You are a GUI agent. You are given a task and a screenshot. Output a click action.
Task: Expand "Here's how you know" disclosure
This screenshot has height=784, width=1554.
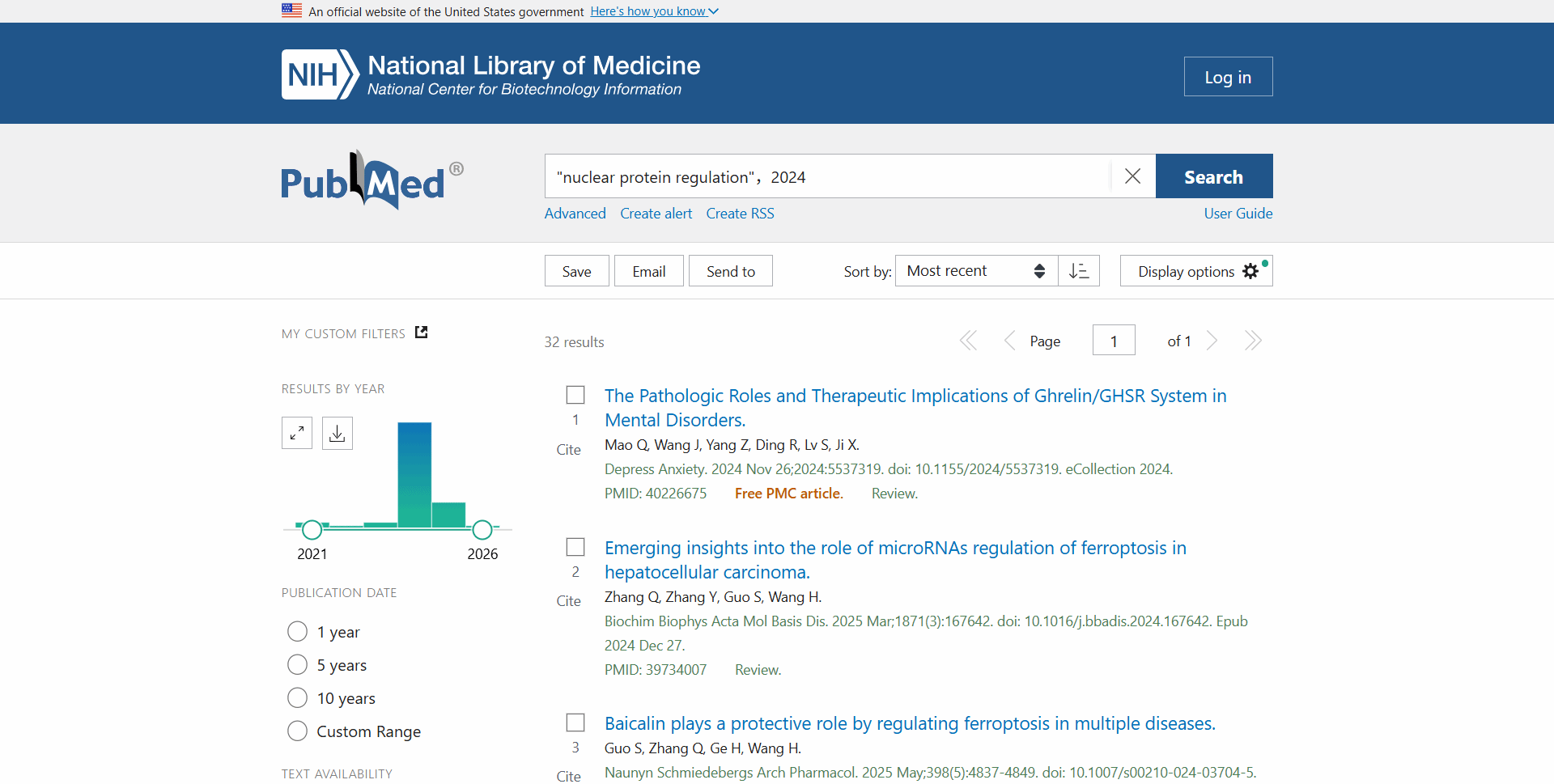tap(653, 11)
